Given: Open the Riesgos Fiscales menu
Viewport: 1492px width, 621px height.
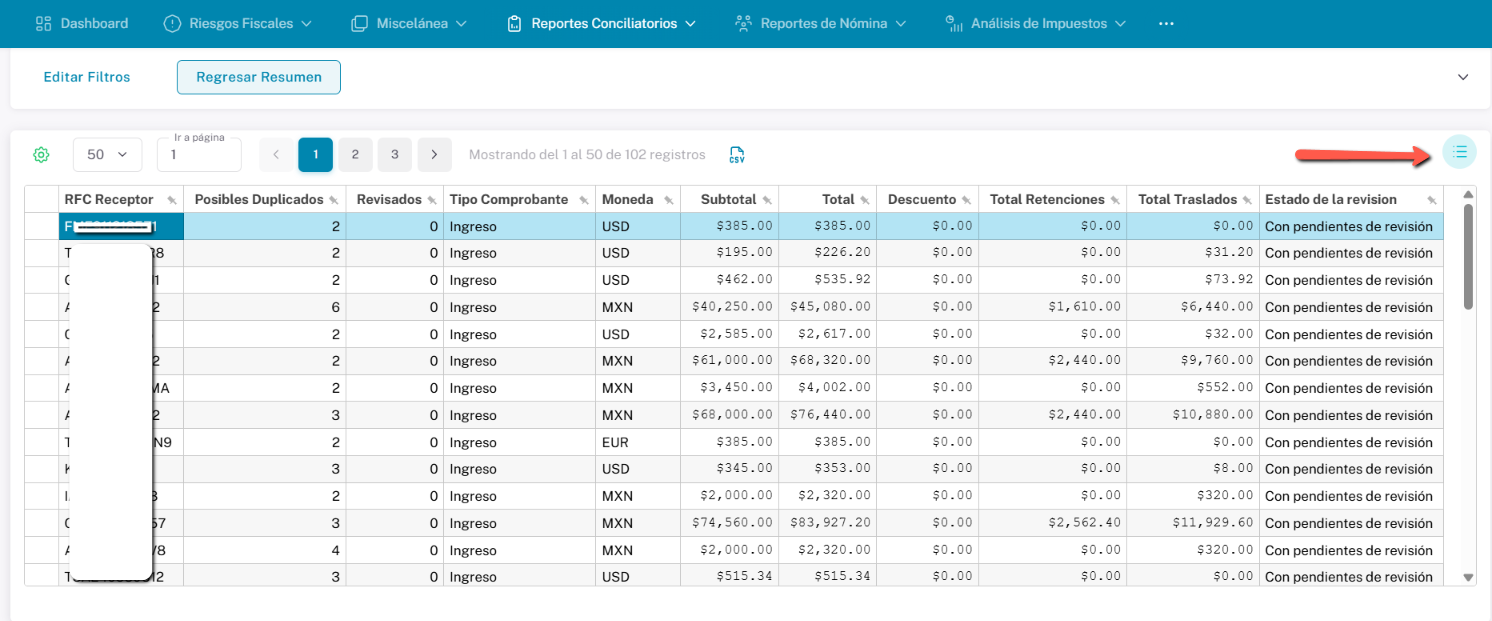Looking at the screenshot, I should point(238,23).
